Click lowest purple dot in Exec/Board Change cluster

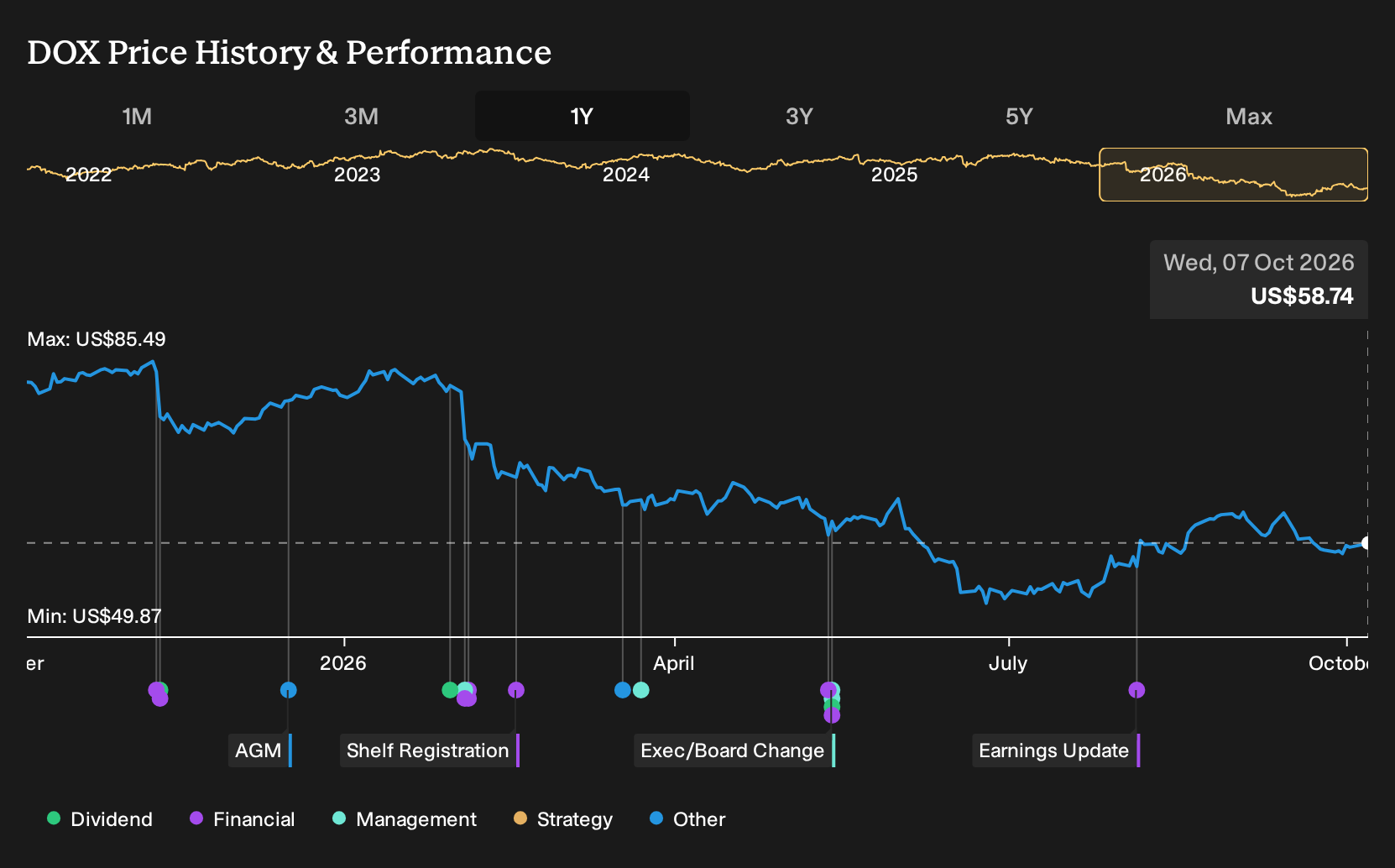coord(832,715)
